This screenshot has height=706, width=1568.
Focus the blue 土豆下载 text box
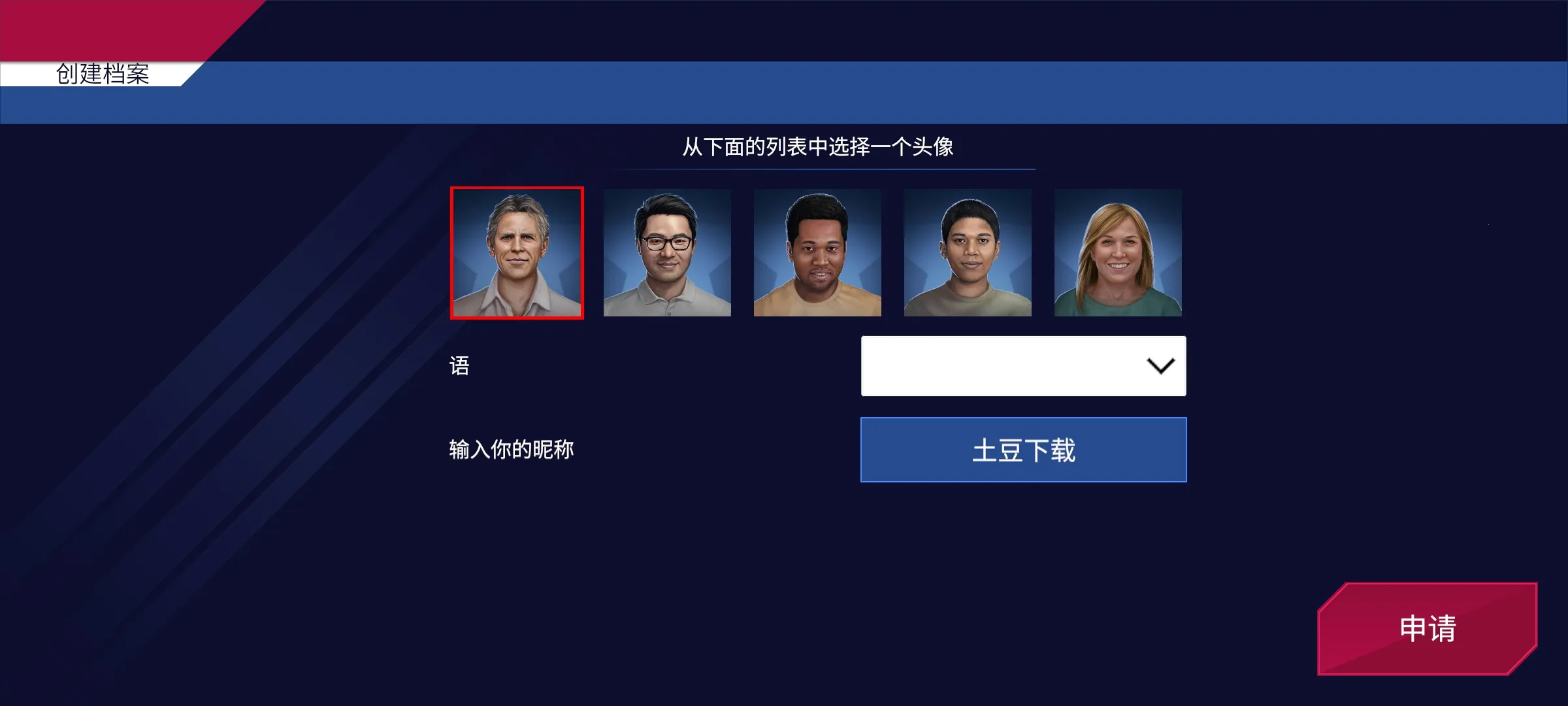tap(1023, 450)
